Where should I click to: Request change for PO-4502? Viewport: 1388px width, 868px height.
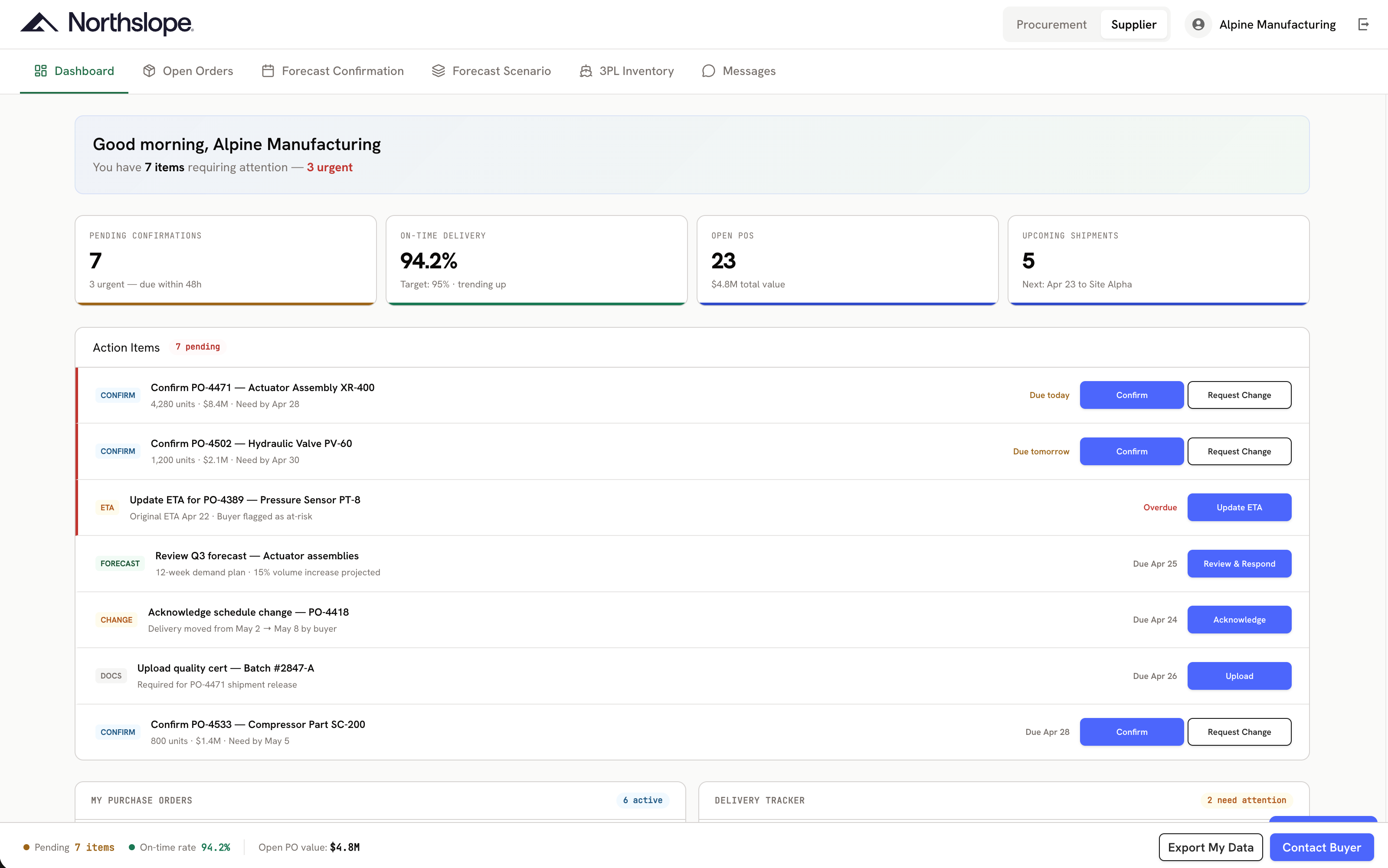pos(1239,451)
